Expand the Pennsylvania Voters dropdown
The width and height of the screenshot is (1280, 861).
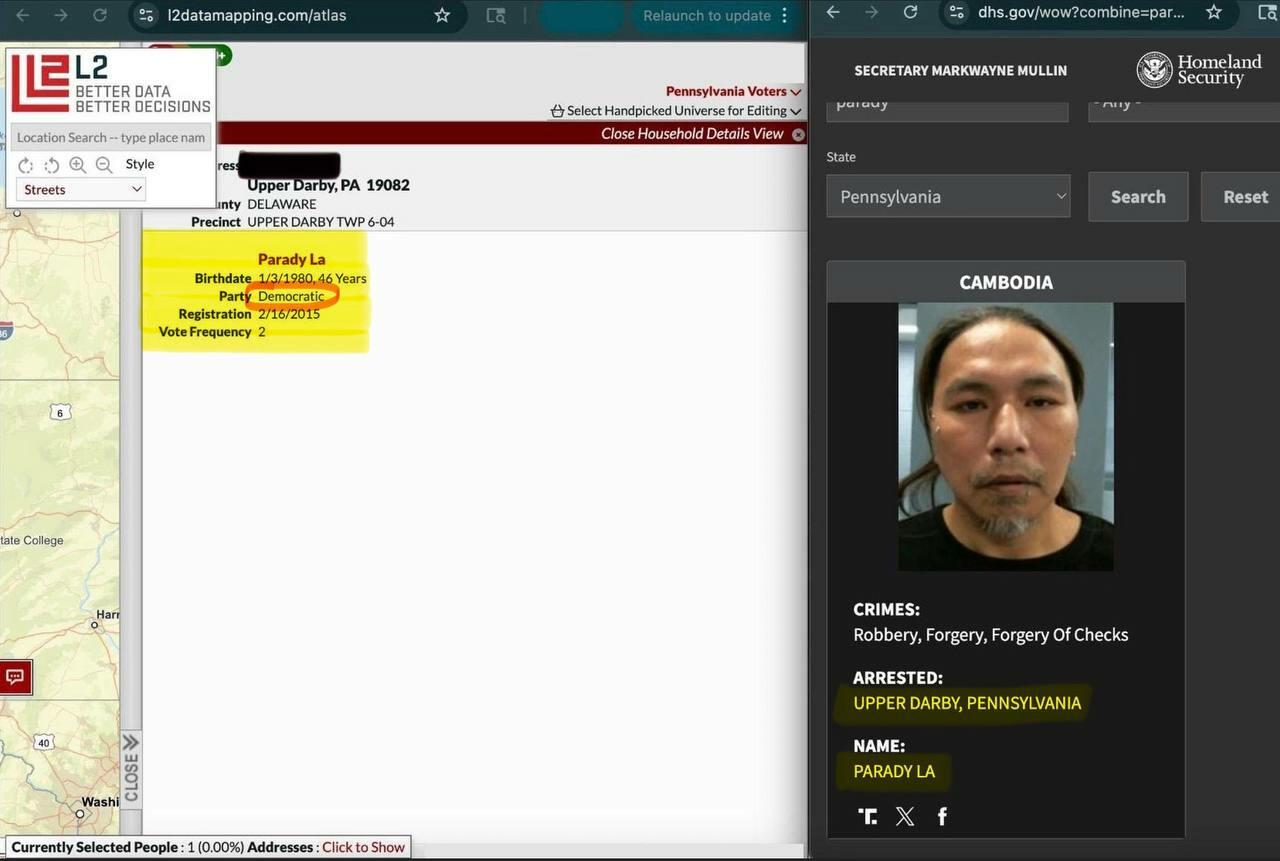[x=733, y=91]
